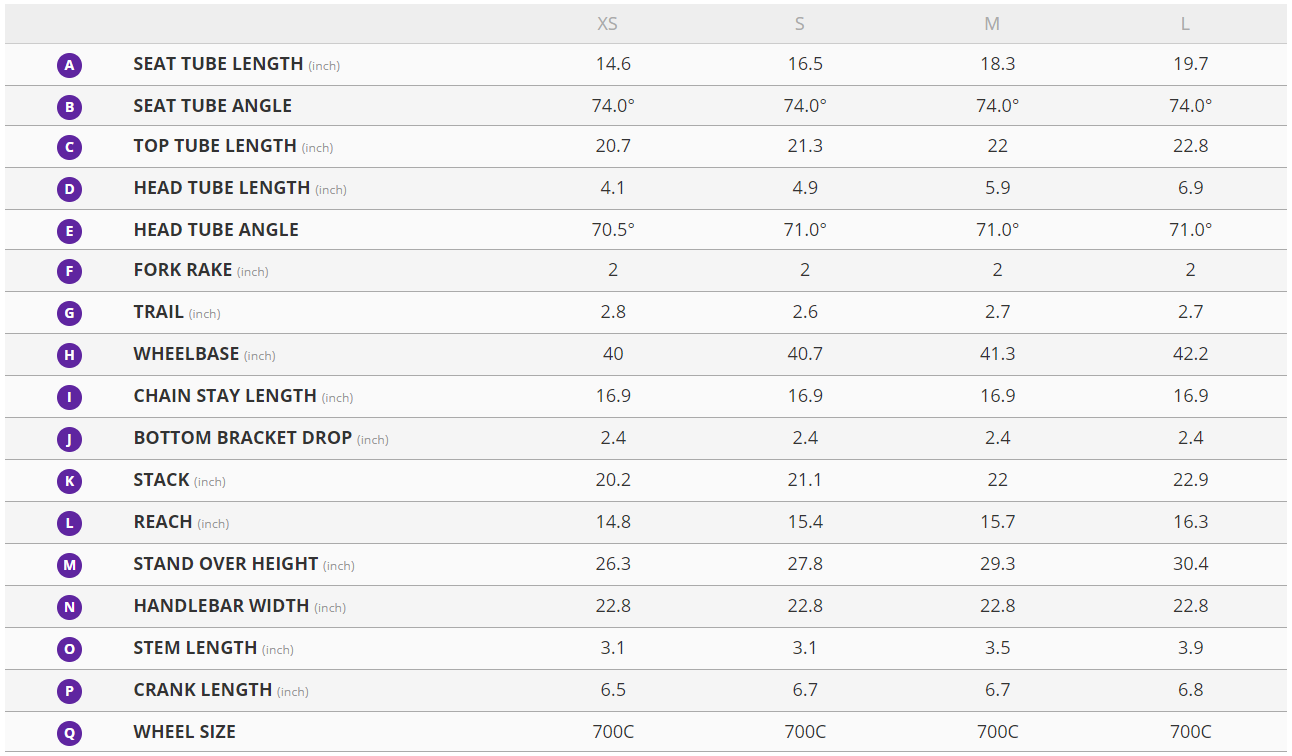Click the purple A badge for Seat Tube Length
This screenshot has width=1292, height=756.
pos(69,66)
